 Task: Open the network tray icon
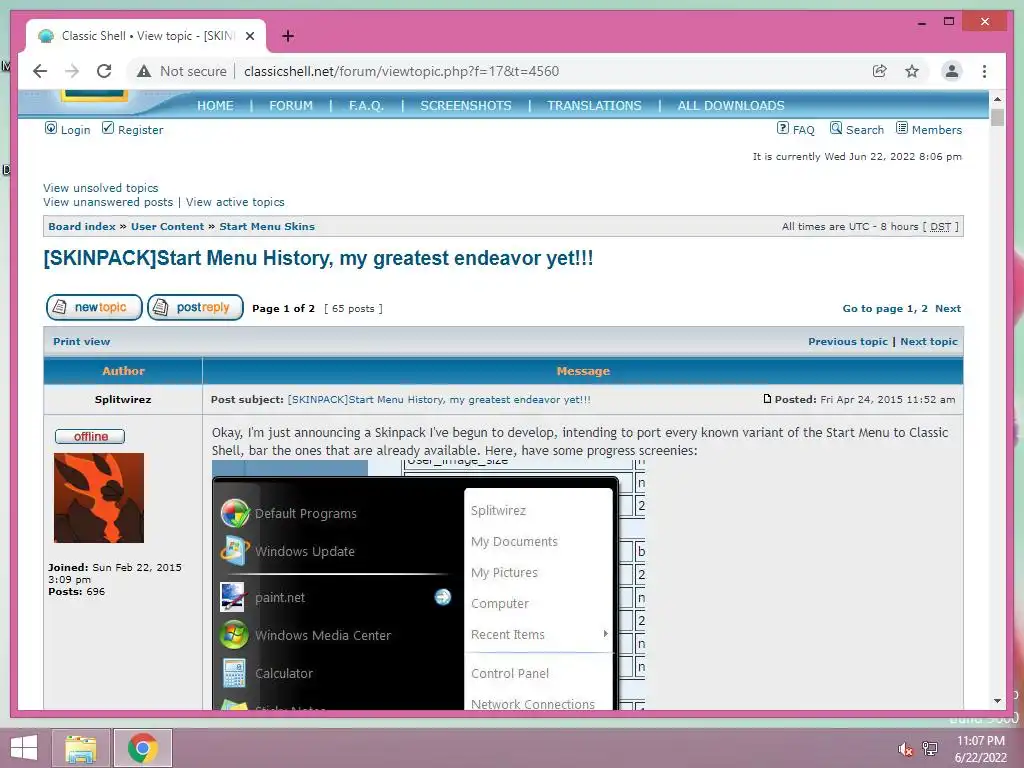click(930, 749)
